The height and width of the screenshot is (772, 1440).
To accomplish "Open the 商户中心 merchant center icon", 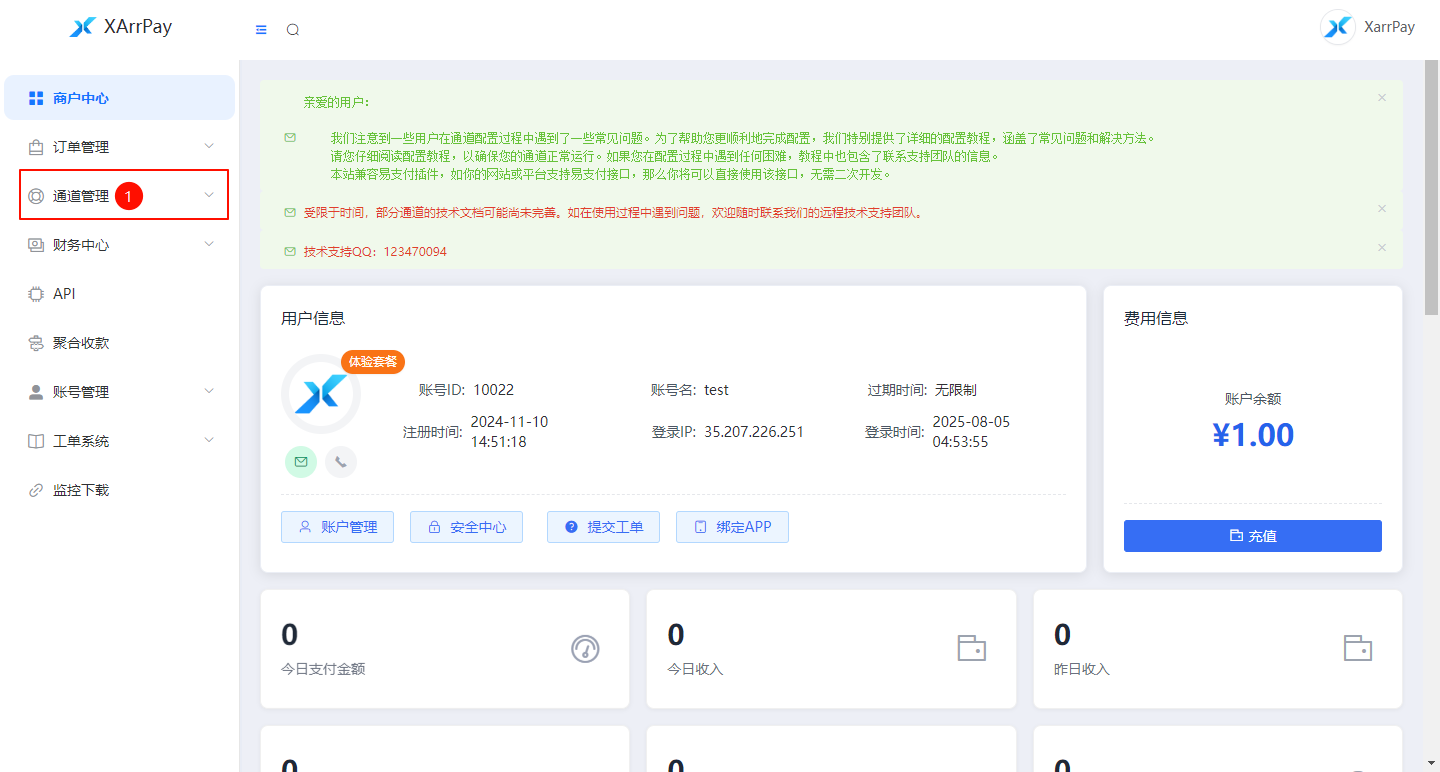I will click(x=34, y=97).
